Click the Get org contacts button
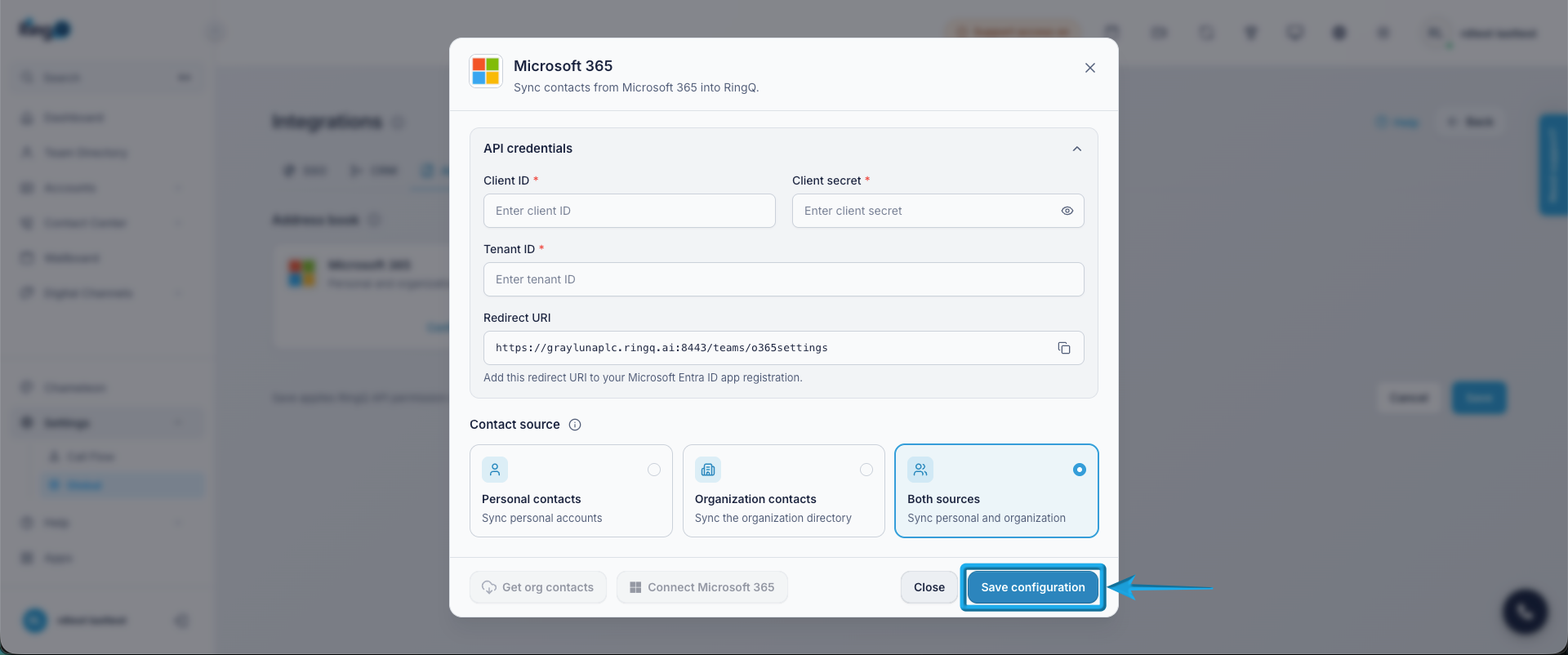 pos(538,587)
